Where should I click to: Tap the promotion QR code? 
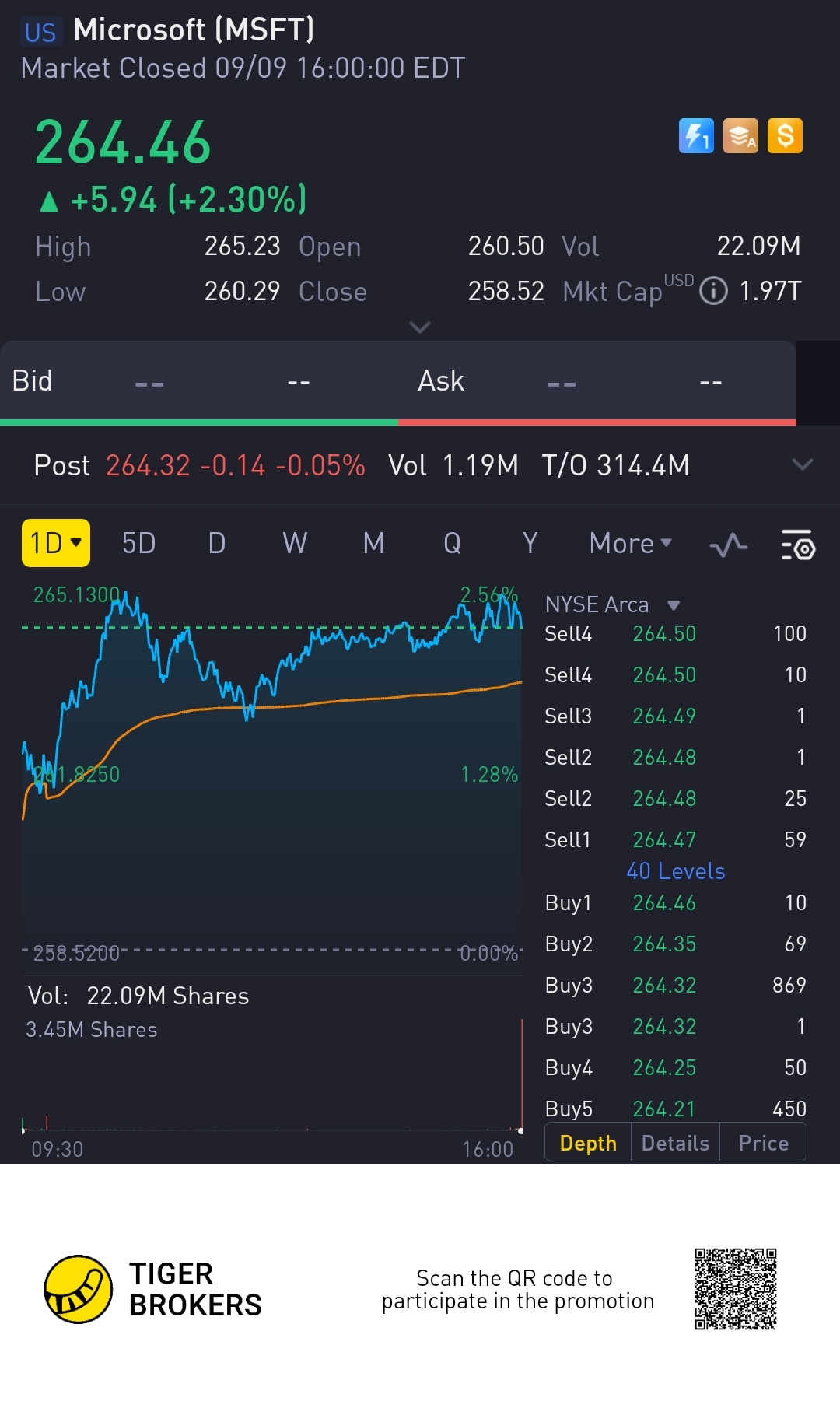coord(735,1289)
